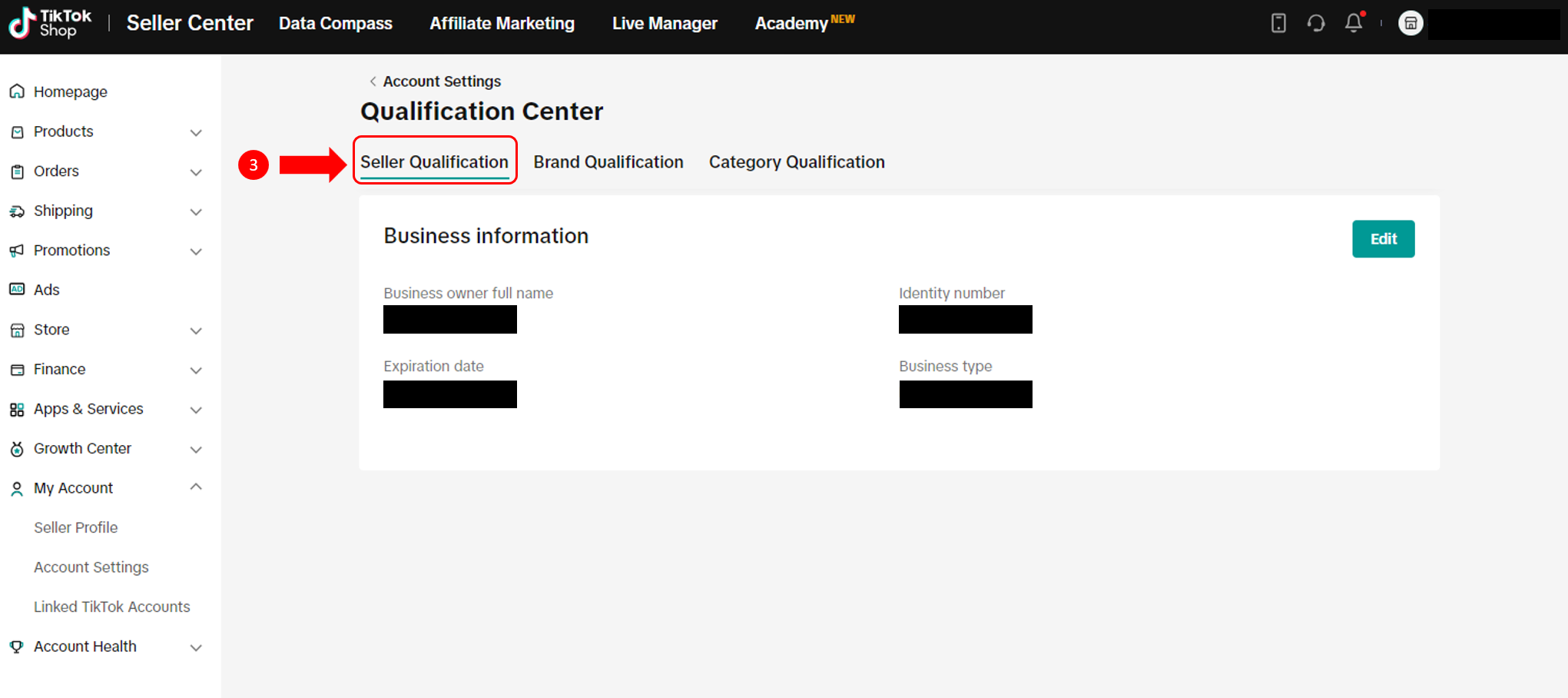Screen dimensions: 1568x698
Task: Click the Account Health trophy icon
Action: [x=17, y=647]
